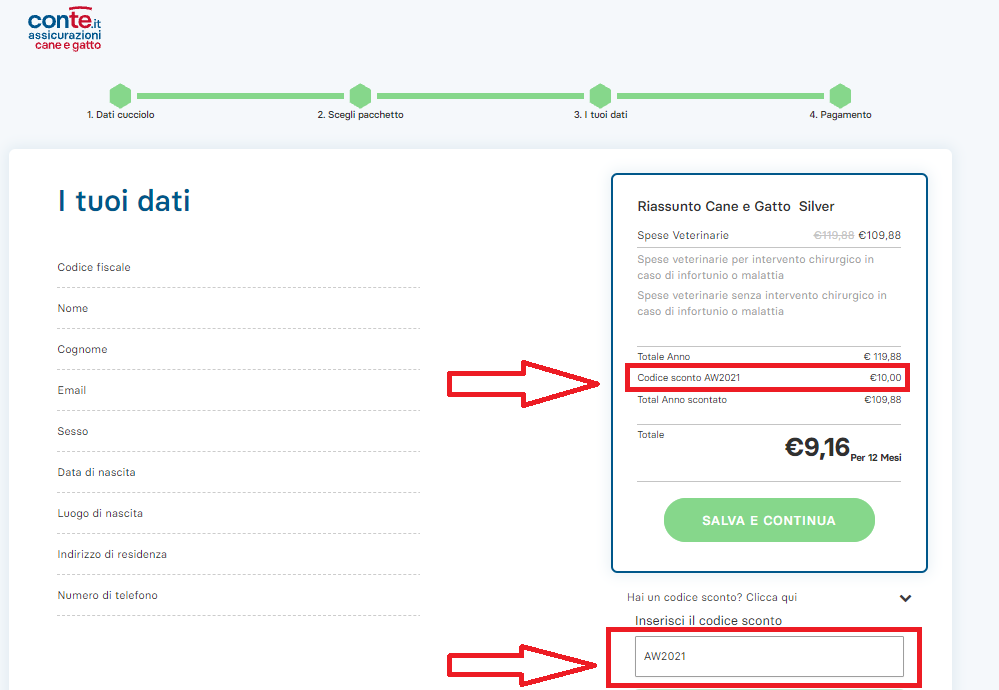Collapse the discount code chevron

click(x=905, y=598)
